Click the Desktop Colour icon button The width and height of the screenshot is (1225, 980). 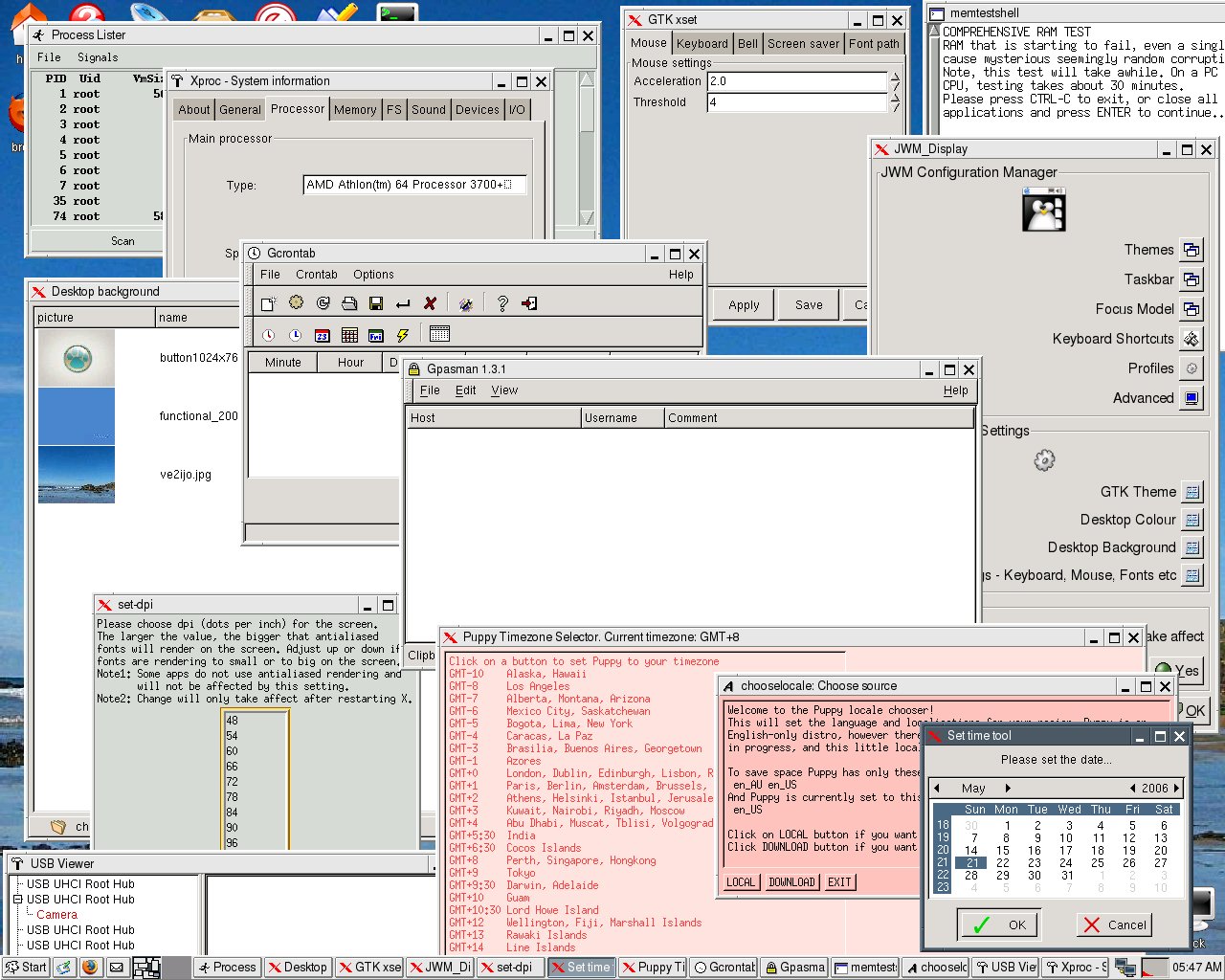point(1192,520)
